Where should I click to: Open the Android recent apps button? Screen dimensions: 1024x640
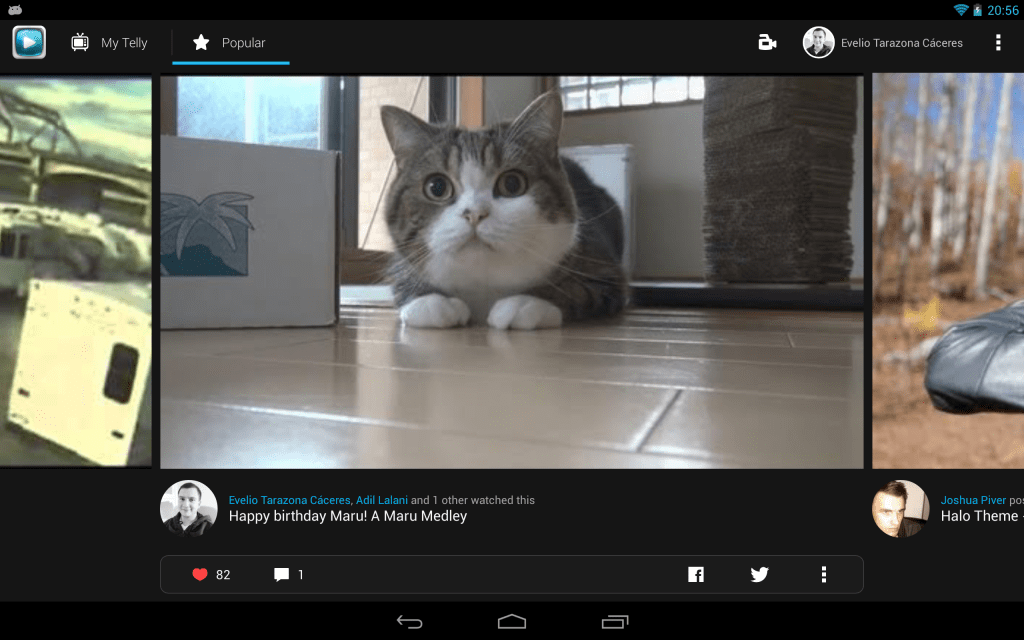(x=615, y=622)
